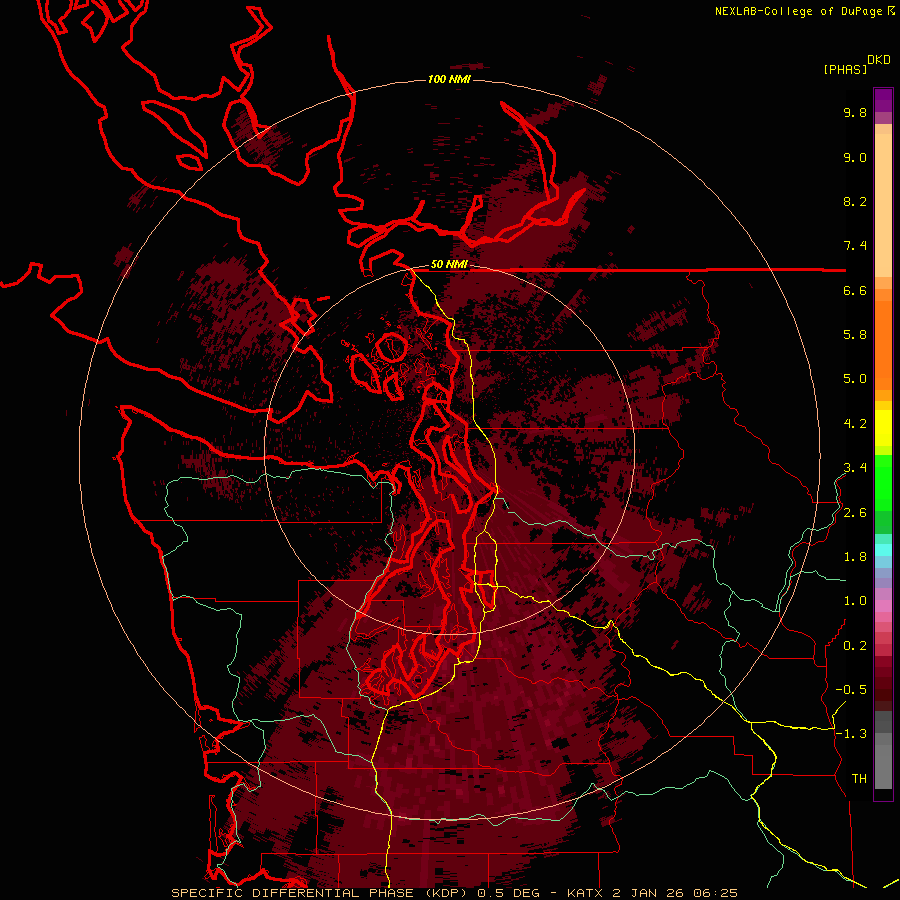Select the 9.0 legend value

coord(855,157)
